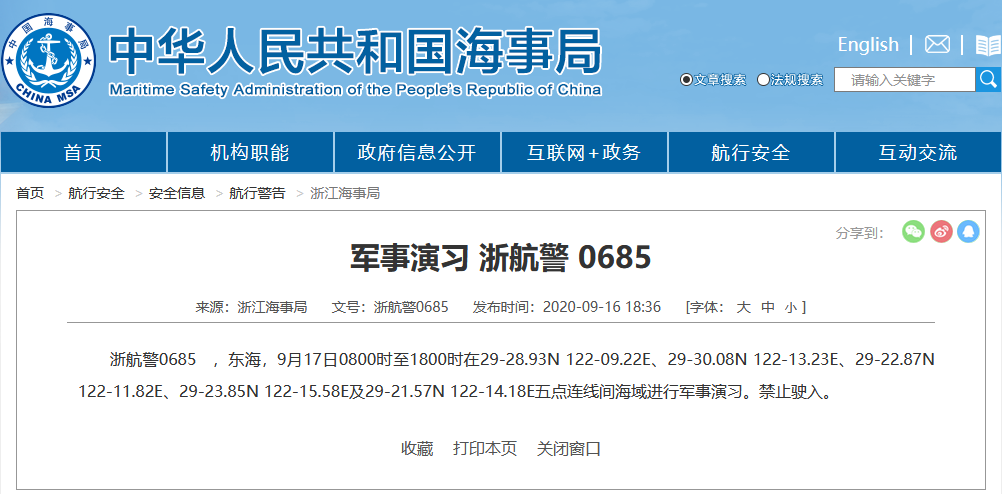1002x494 pixels.
Task: Open the book reader icon
Action: point(988,45)
